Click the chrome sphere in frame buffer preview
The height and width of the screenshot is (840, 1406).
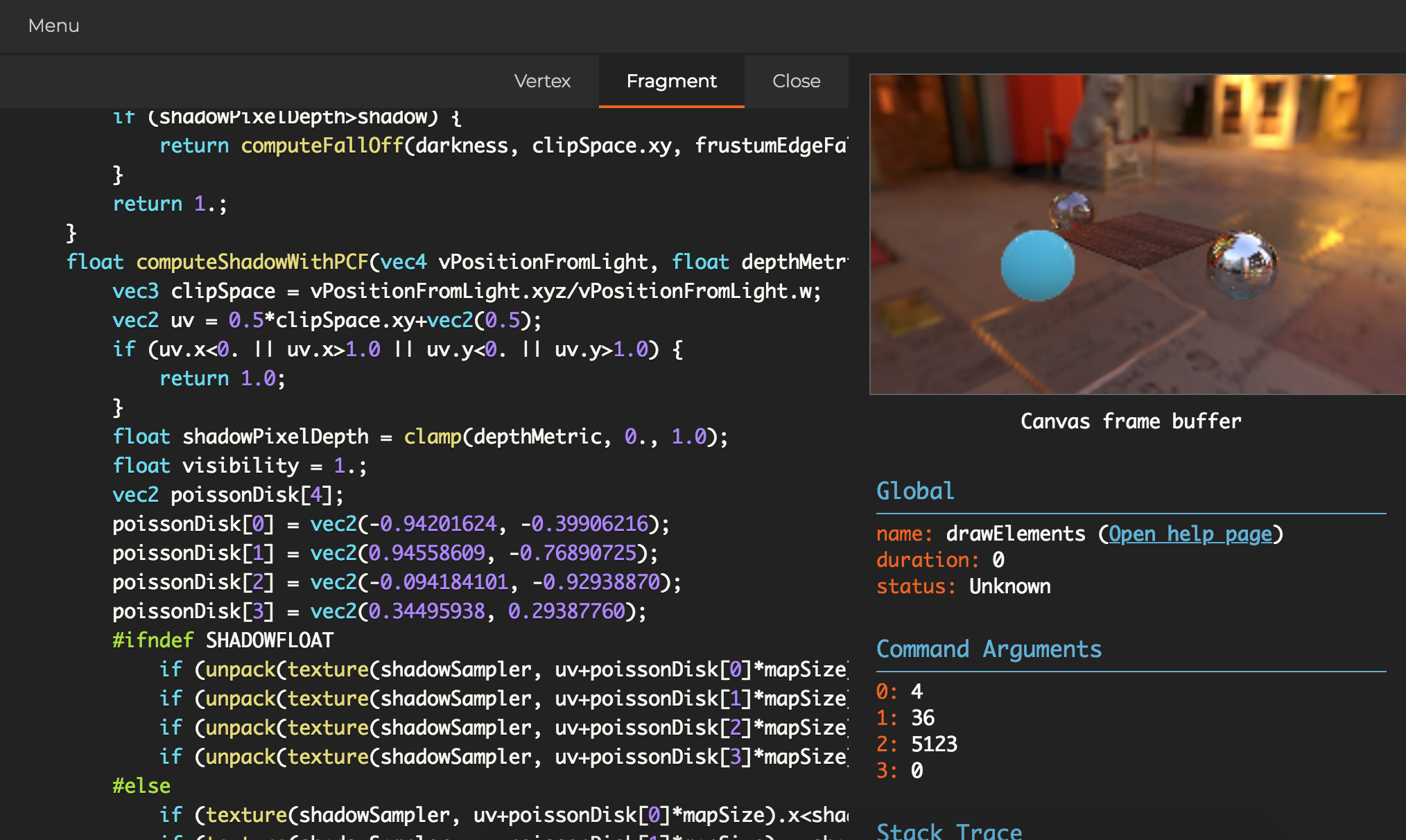[1242, 265]
